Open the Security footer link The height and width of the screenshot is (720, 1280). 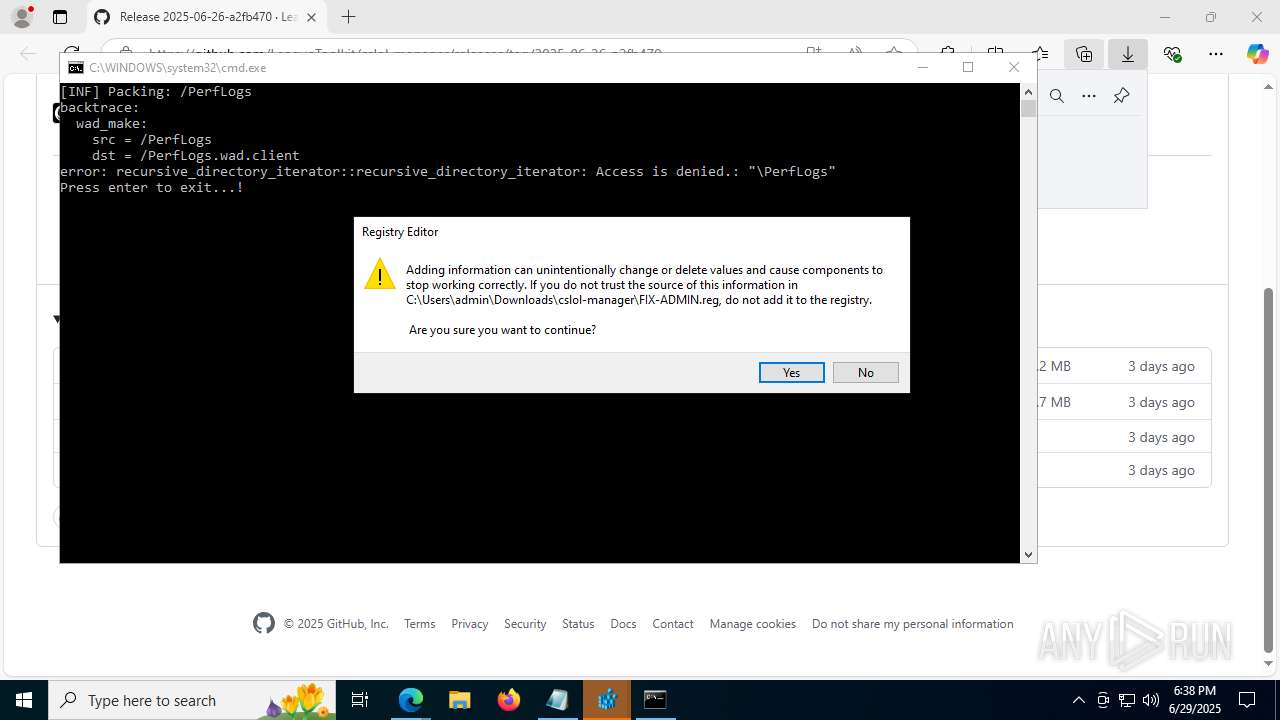(x=525, y=623)
